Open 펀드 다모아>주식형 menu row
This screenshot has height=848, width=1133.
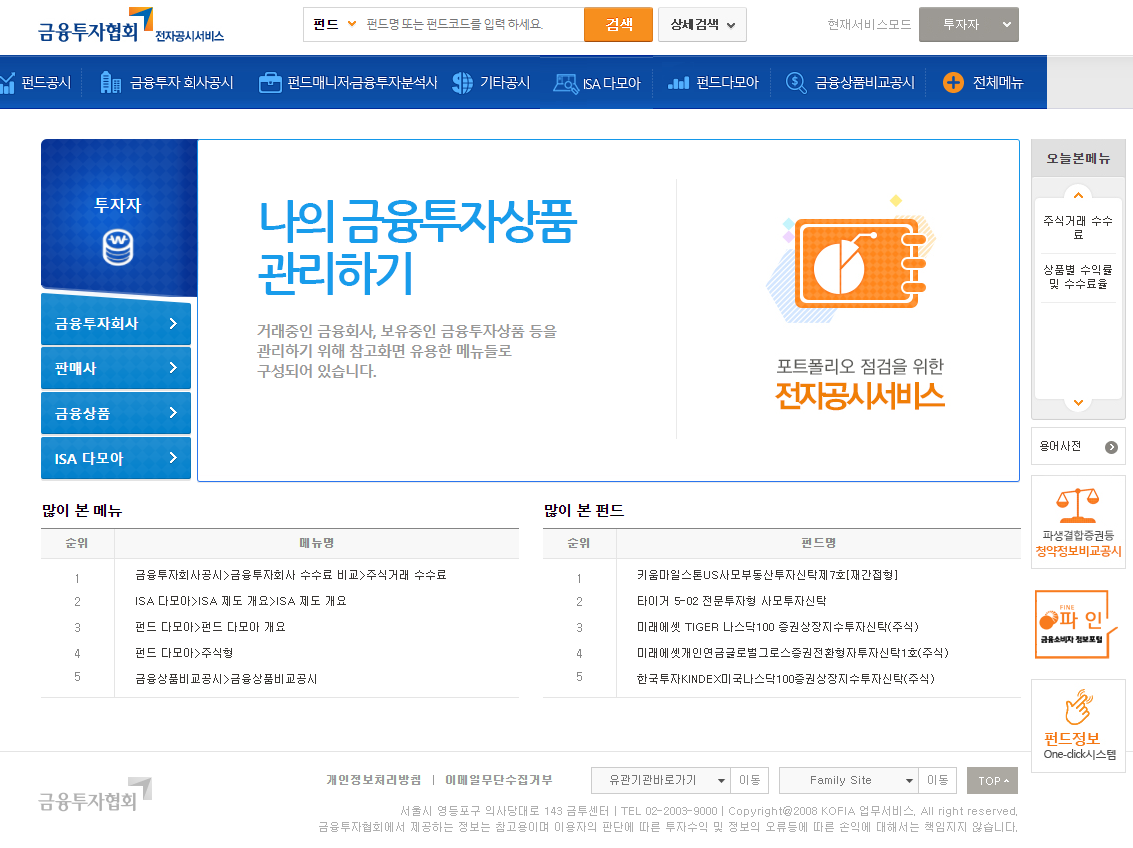[184, 653]
